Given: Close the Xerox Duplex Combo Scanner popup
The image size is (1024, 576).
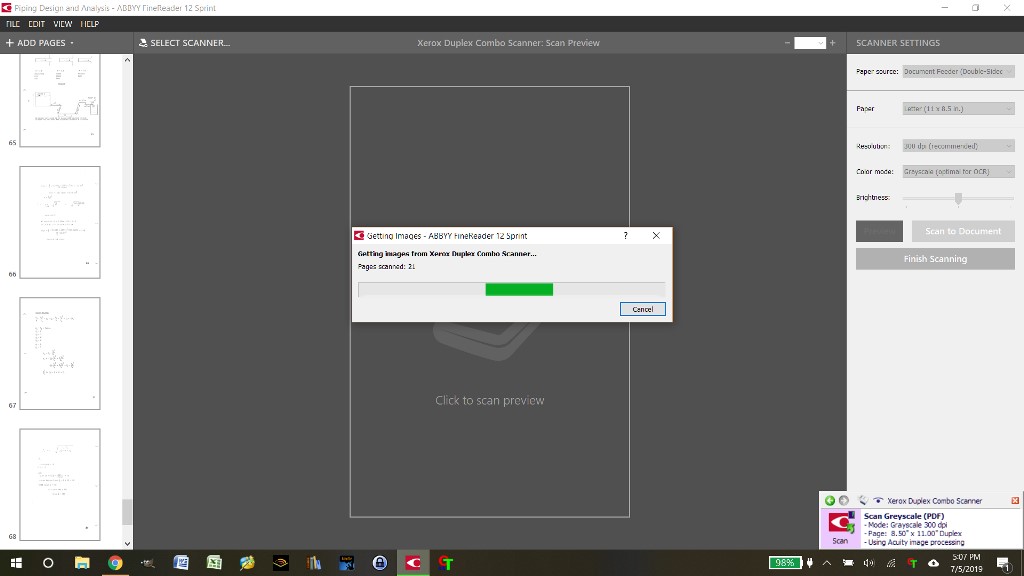Looking at the screenshot, I should coord(1015,501).
